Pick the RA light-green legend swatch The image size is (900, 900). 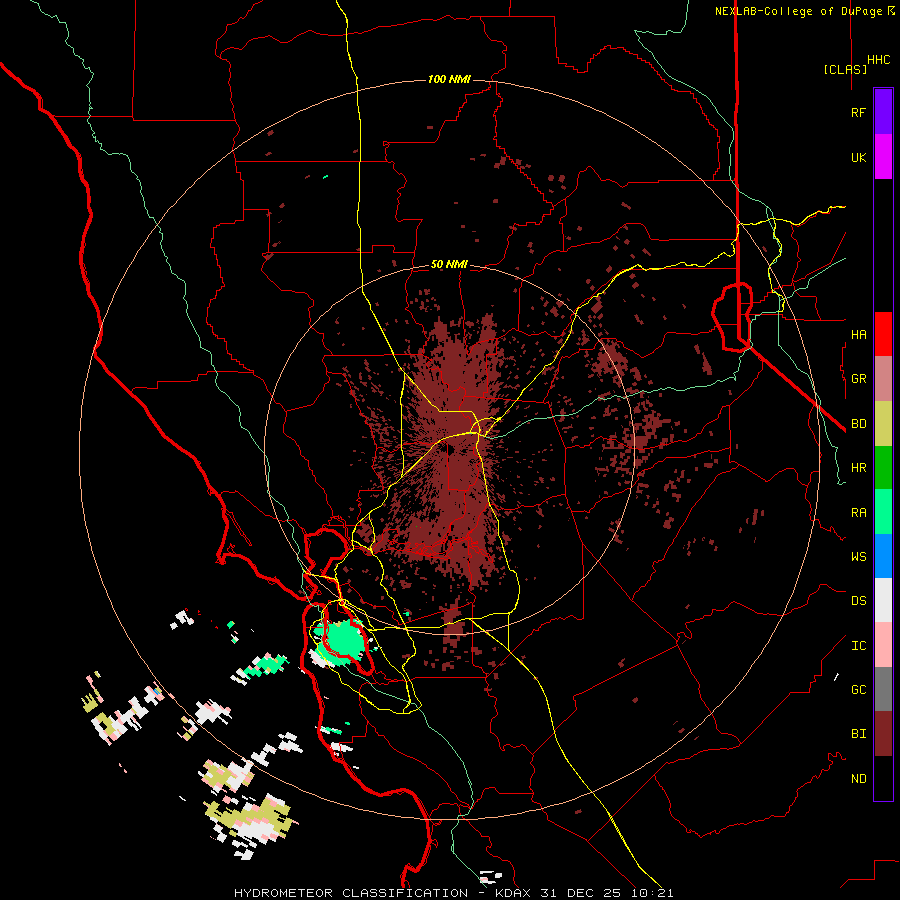pos(883,512)
